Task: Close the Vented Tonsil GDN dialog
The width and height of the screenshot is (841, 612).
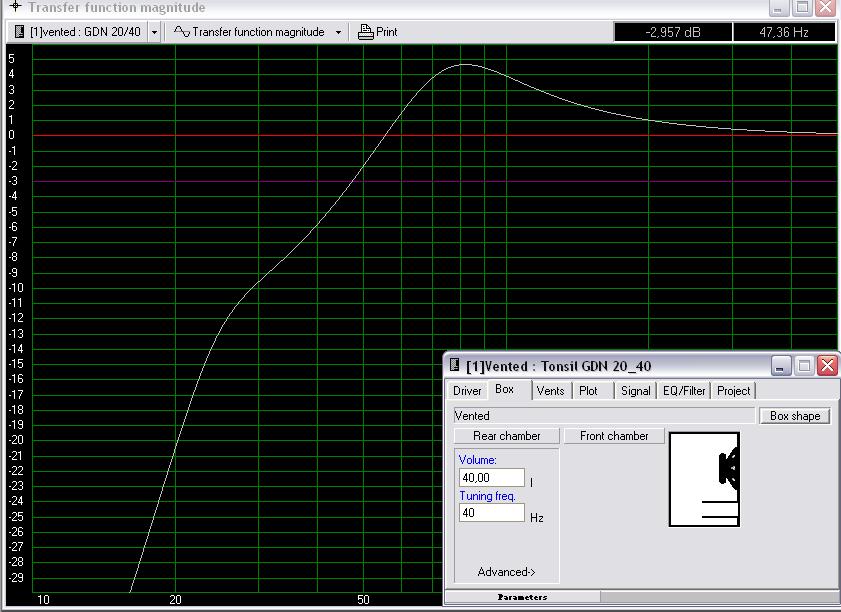Action: [827, 366]
